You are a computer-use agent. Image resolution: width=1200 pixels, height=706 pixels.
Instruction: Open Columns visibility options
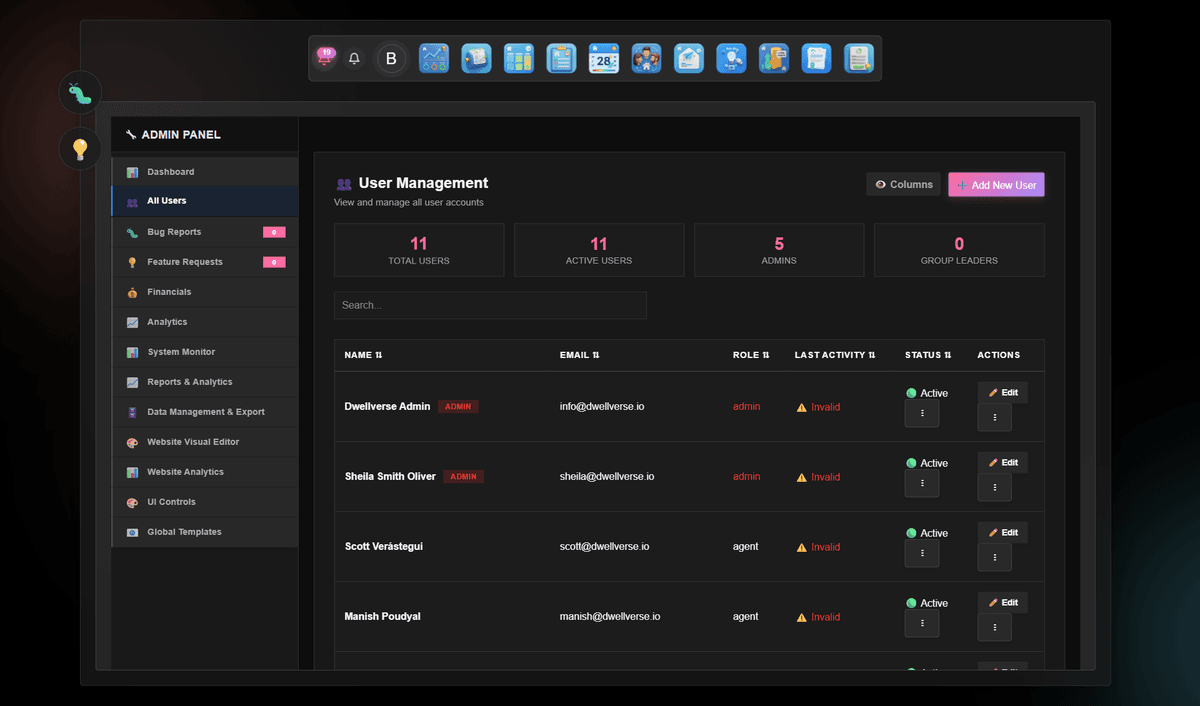pos(903,184)
